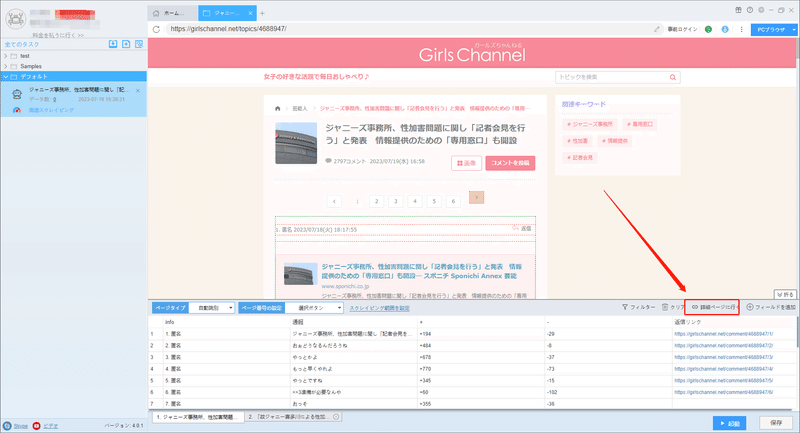Viewport: 800px width, 433px height.
Task: Click 全てのタスク header
Action: 22,44
